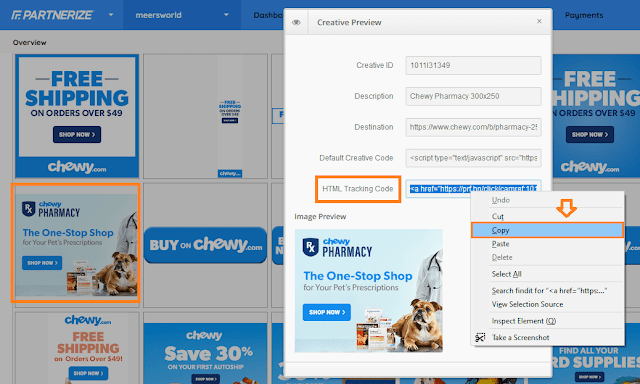Close the Creative Preview dialog

[x=539, y=21]
